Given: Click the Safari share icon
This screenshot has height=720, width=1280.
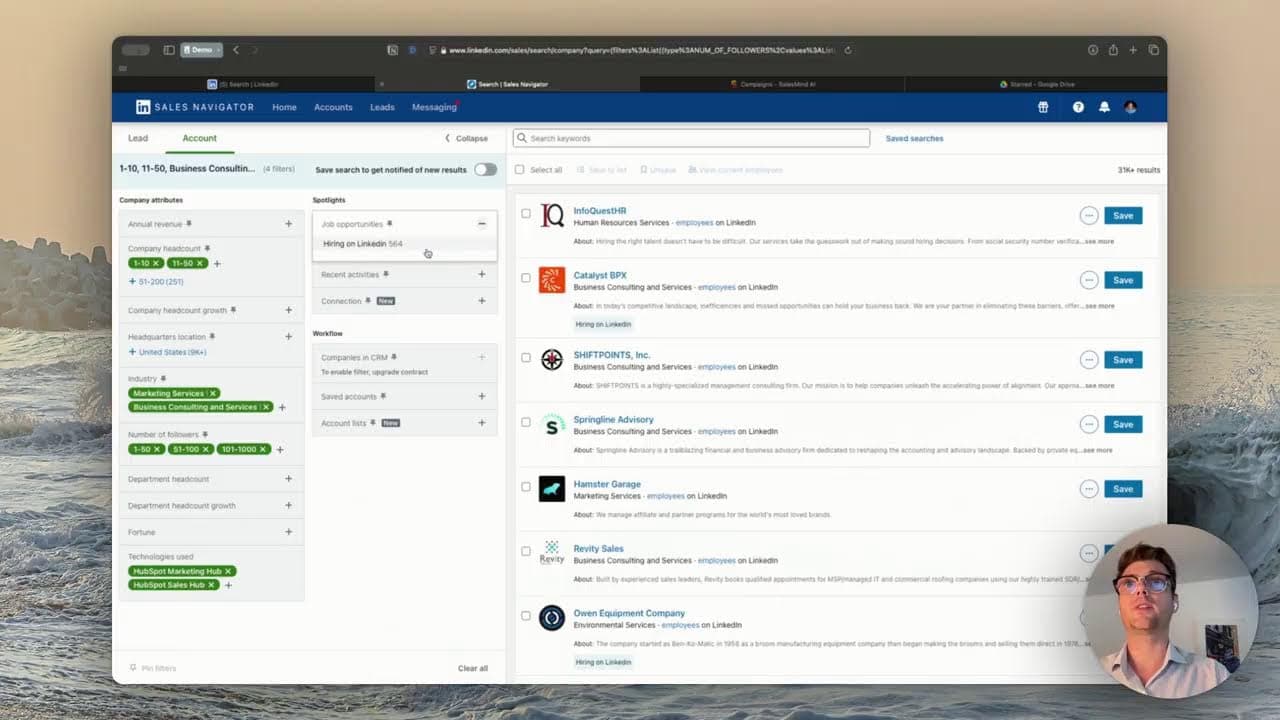Looking at the screenshot, I should (x=1112, y=50).
